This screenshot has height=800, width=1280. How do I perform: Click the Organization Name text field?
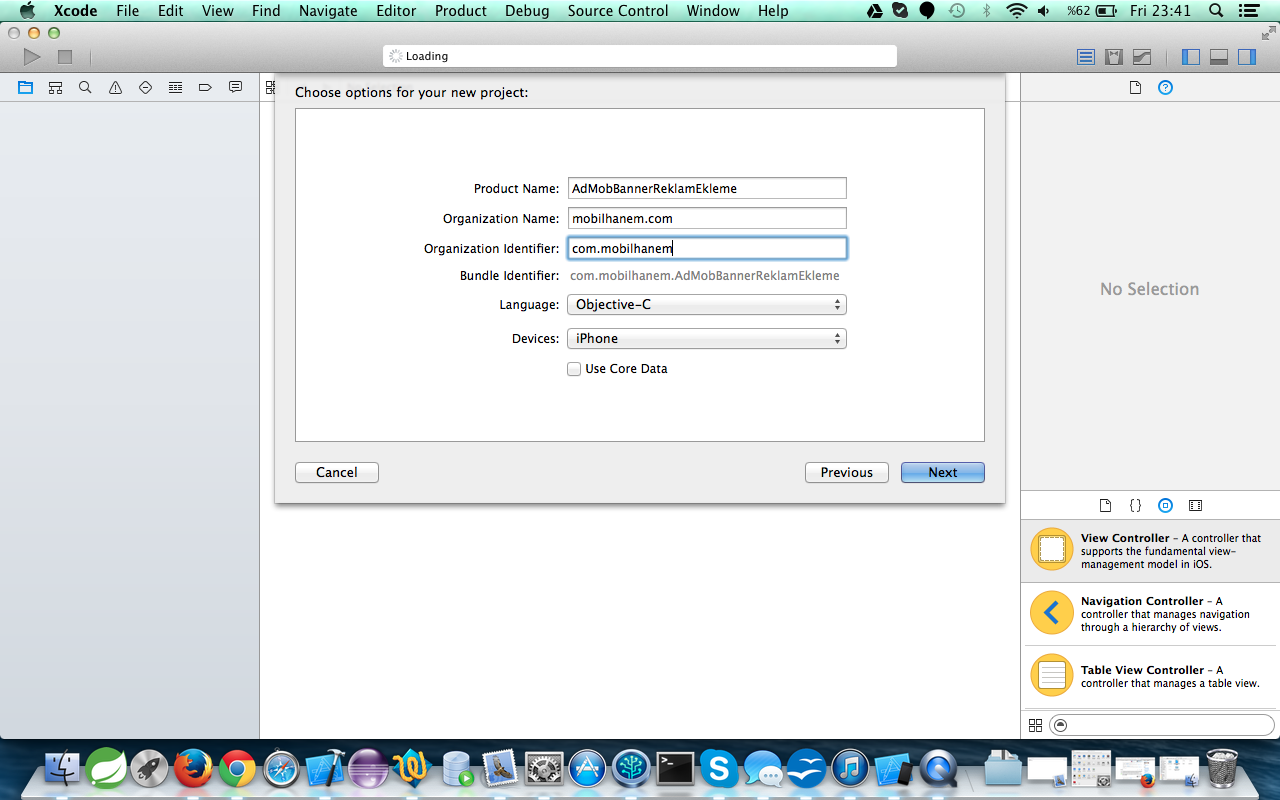pos(707,218)
